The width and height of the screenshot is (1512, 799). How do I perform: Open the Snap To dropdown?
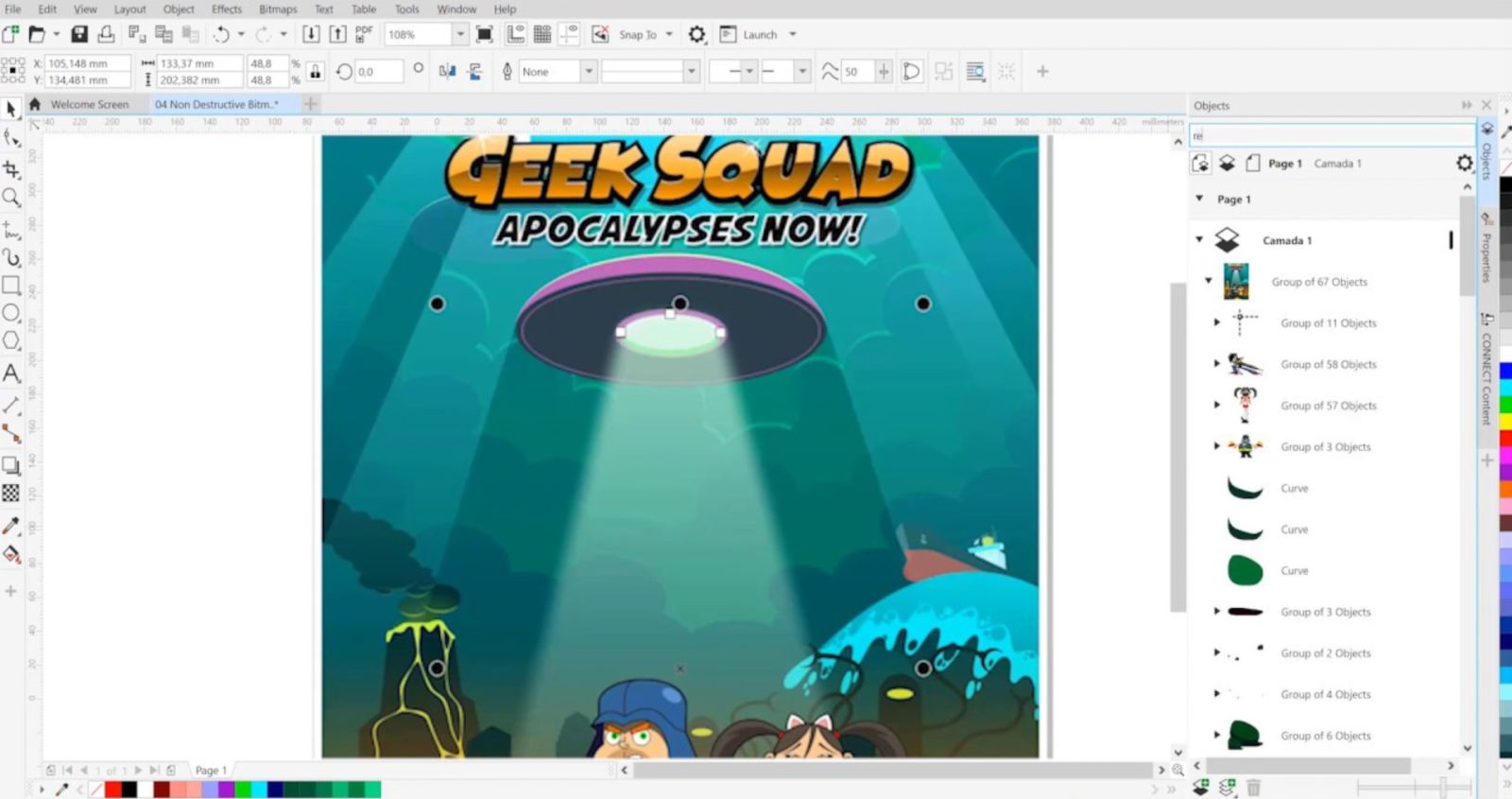[669, 34]
